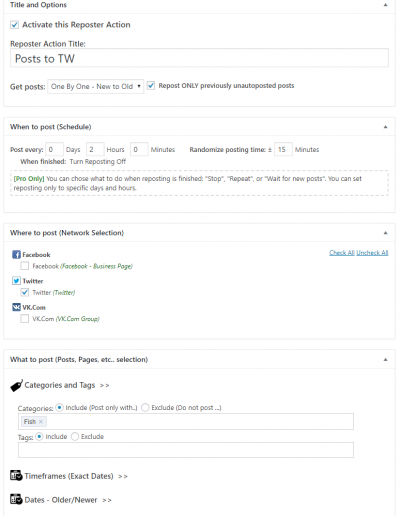Click the Facebook network icon
The height and width of the screenshot is (516, 400).
[x=16, y=255]
